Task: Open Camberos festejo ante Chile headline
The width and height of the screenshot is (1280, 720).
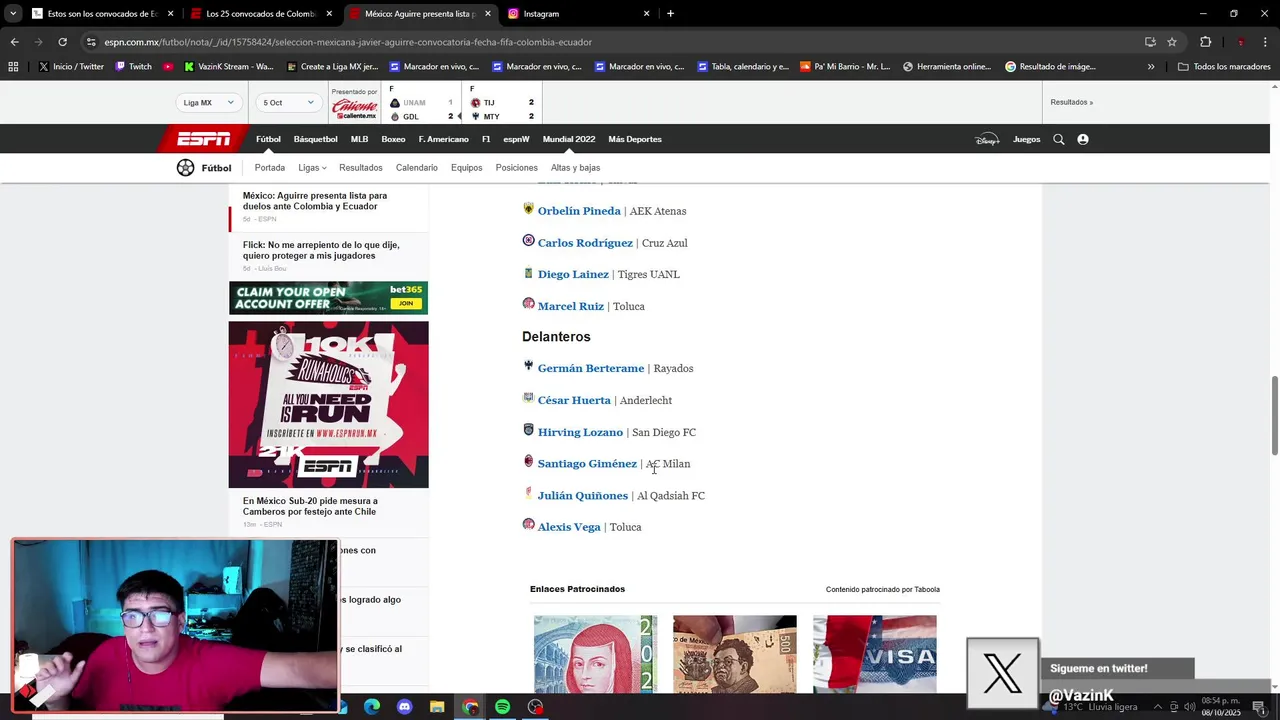Action: [310, 506]
